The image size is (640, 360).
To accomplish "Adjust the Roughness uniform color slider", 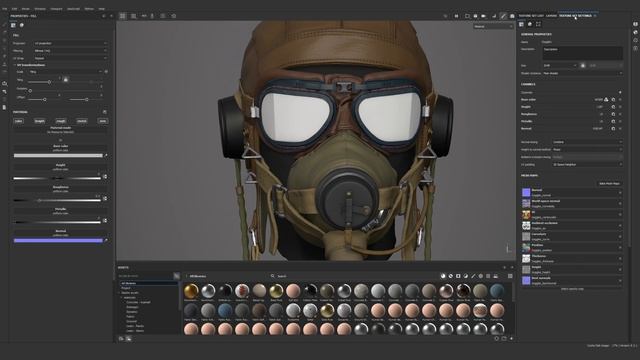I will (57, 200).
